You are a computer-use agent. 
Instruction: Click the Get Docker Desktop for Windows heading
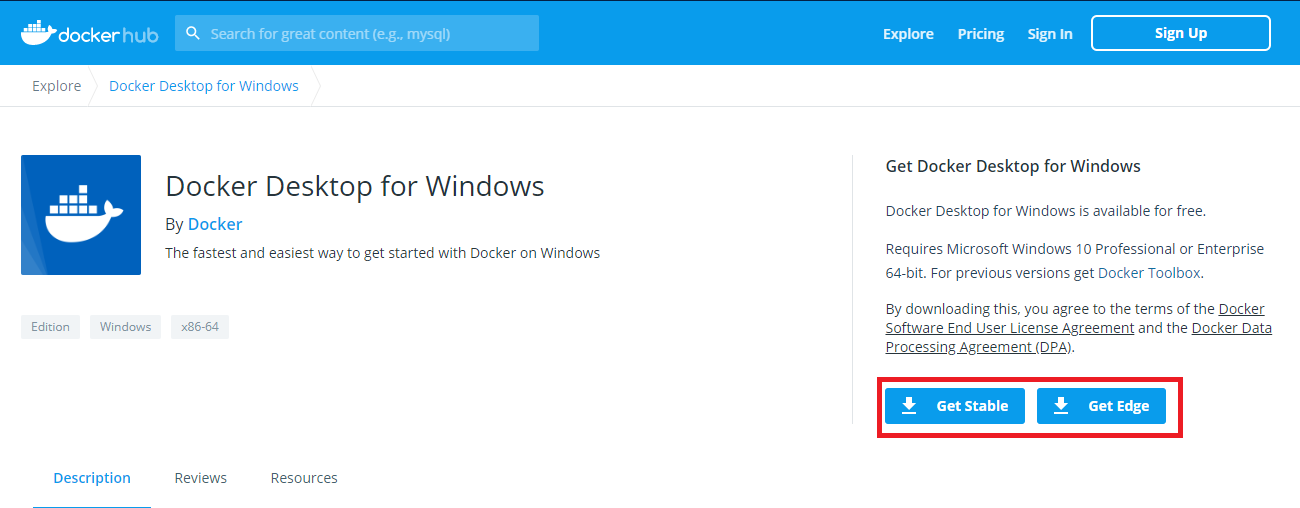(x=1013, y=166)
